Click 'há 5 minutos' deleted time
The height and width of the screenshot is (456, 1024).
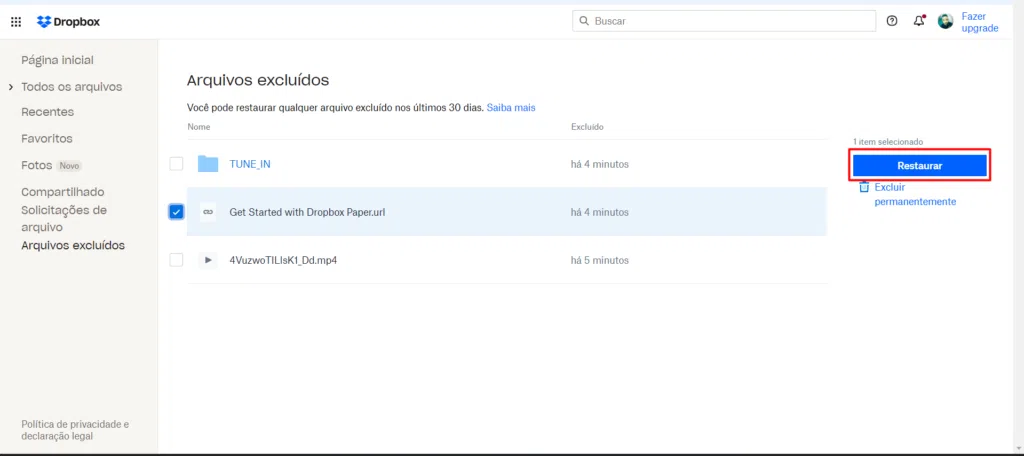click(x=600, y=260)
